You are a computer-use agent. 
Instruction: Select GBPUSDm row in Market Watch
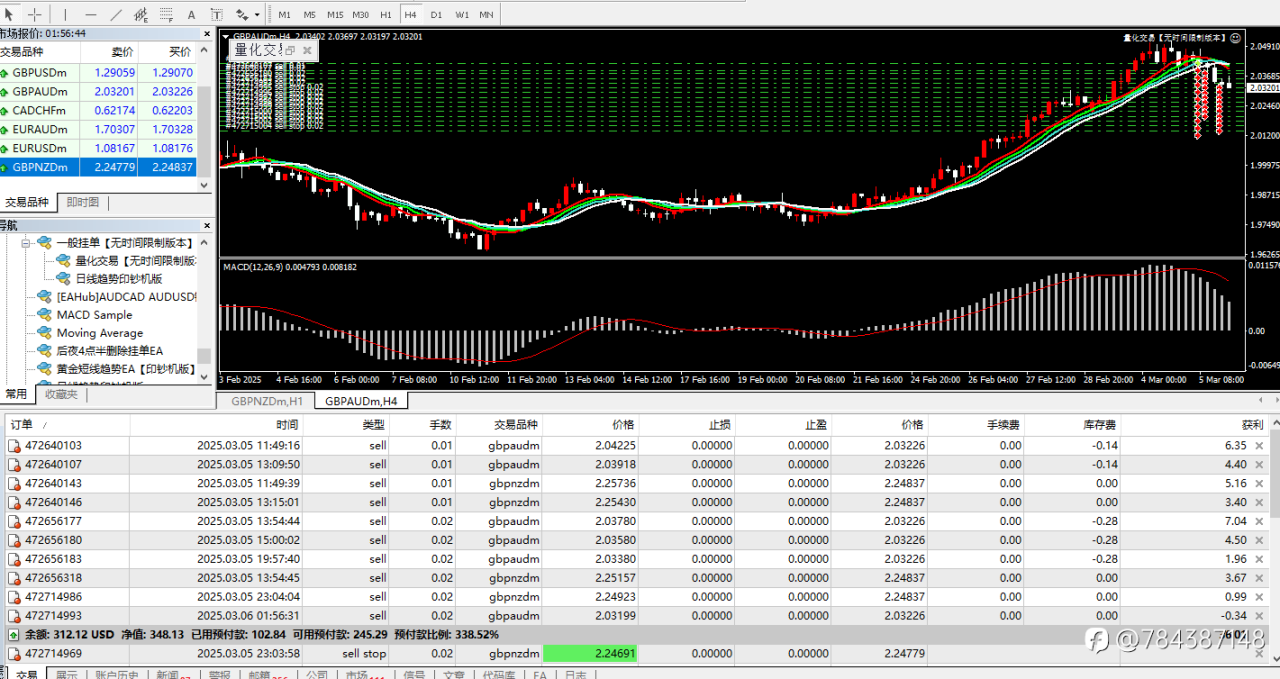40,73
